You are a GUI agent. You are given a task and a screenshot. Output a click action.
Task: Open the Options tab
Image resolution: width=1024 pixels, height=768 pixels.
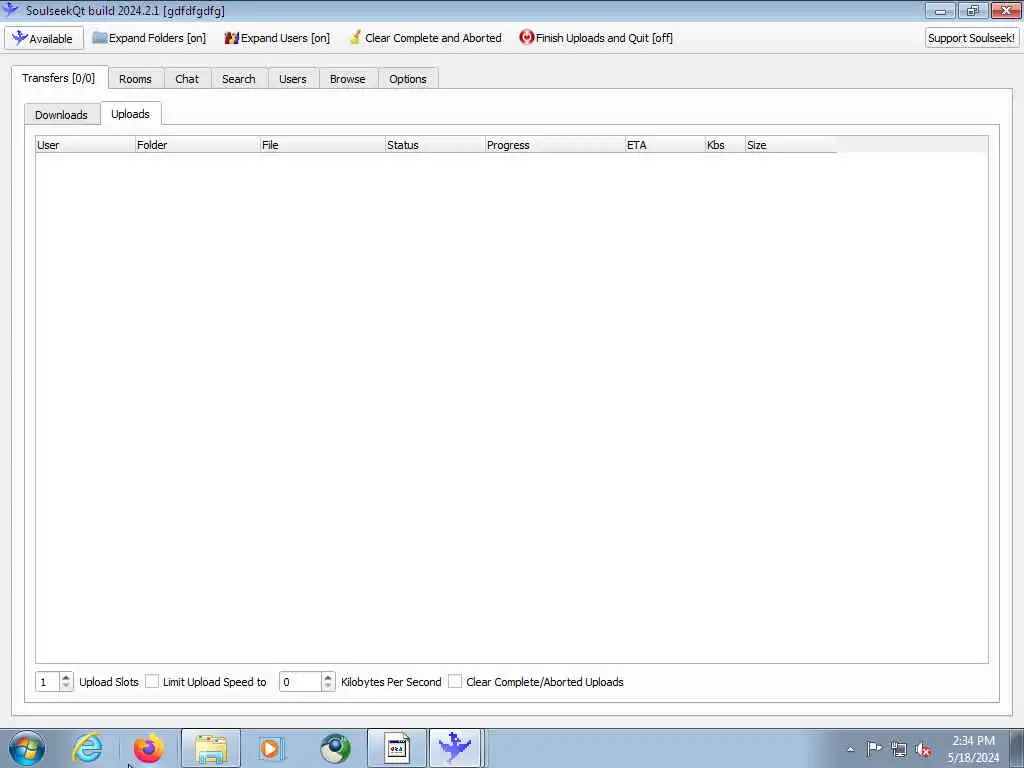(408, 79)
